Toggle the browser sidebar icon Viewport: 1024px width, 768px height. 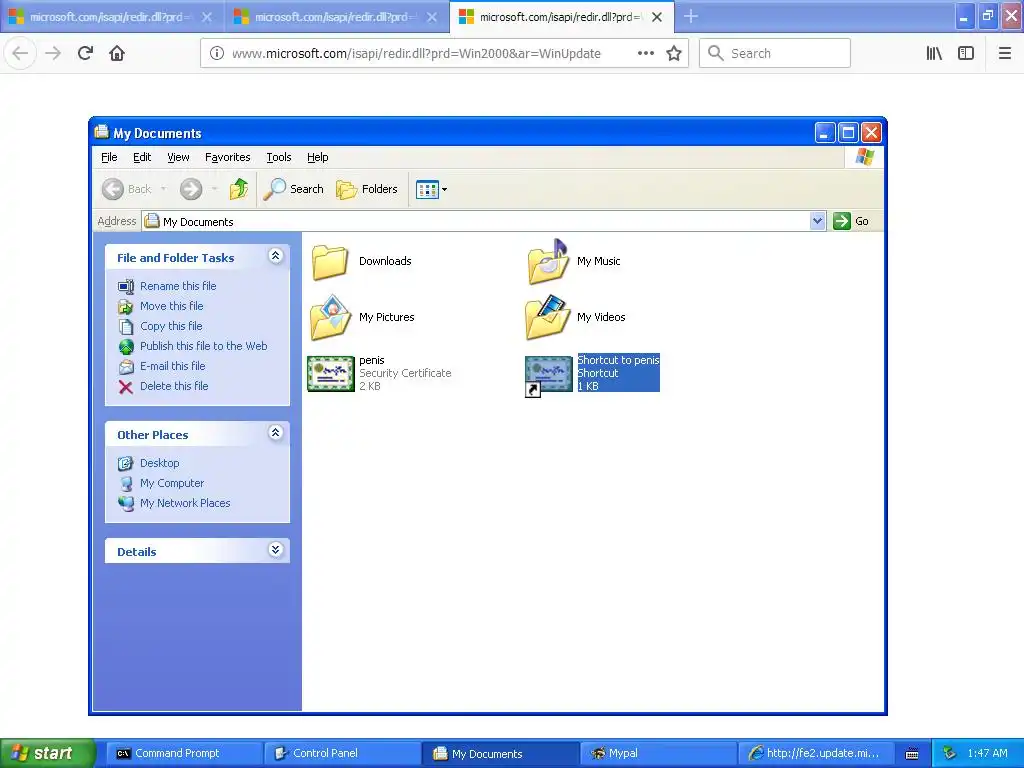click(966, 54)
